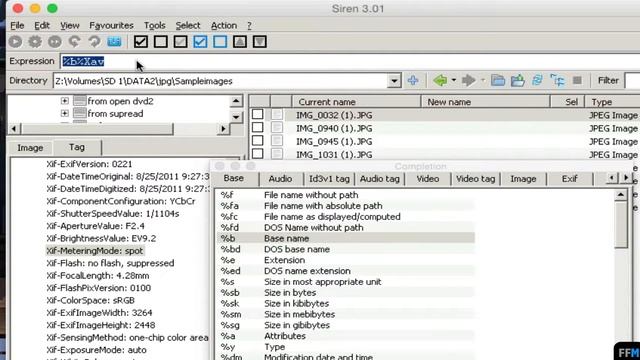This screenshot has width=640, height=360.
Task: Open the Directory path dropdown arrow
Action: click(394, 81)
